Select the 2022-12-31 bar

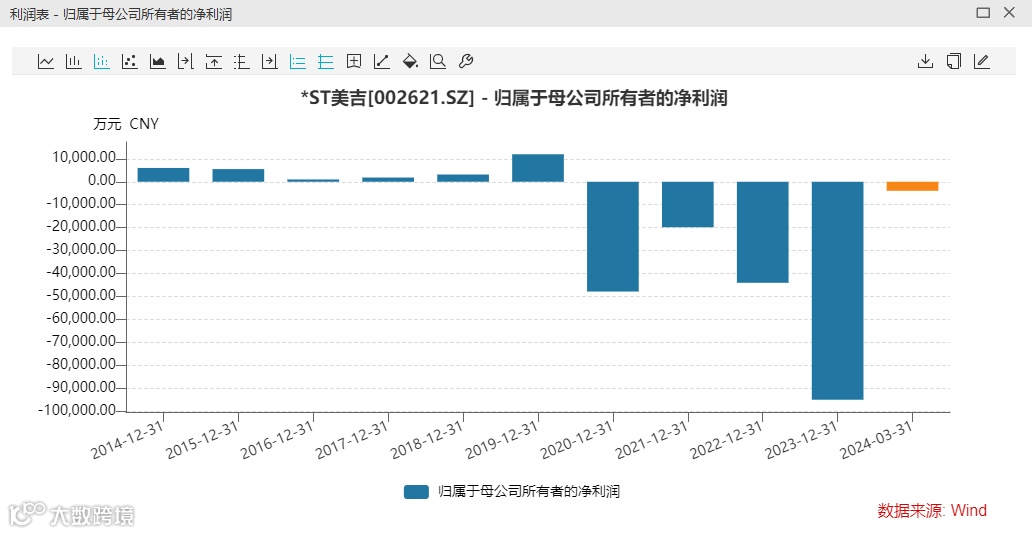(x=763, y=232)
